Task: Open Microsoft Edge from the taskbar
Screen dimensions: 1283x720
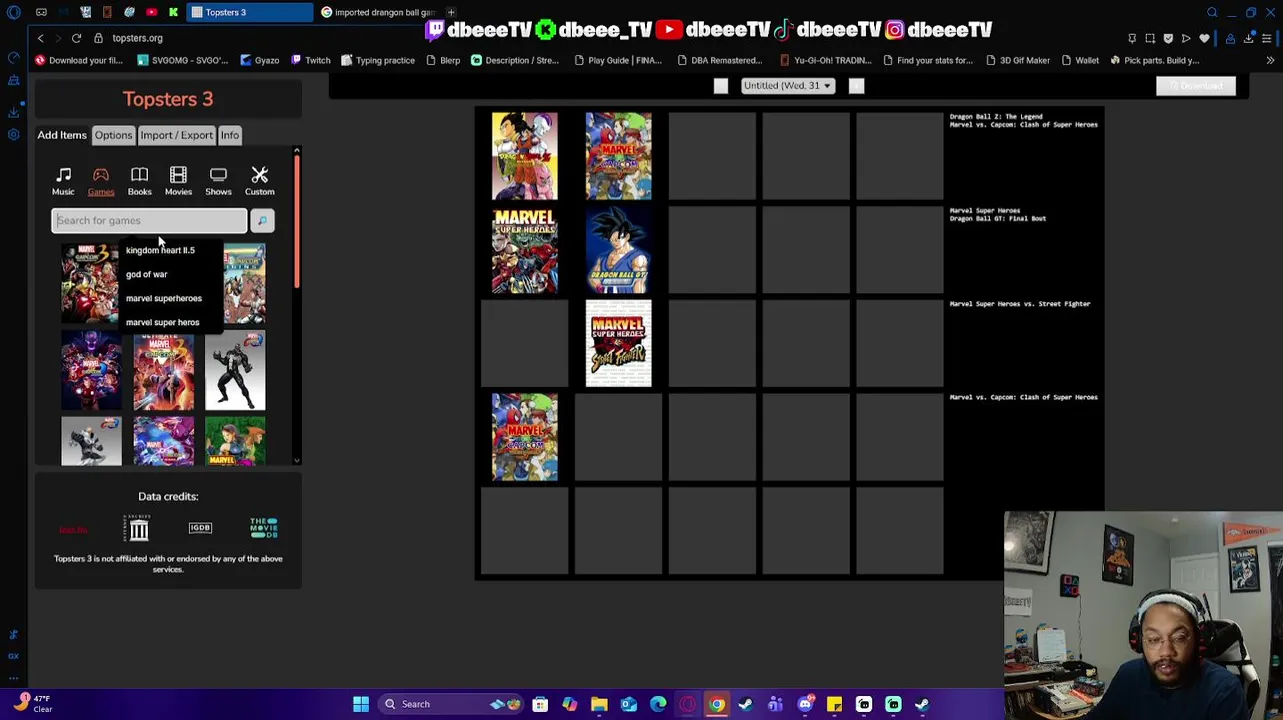Action: coord(658,704)
